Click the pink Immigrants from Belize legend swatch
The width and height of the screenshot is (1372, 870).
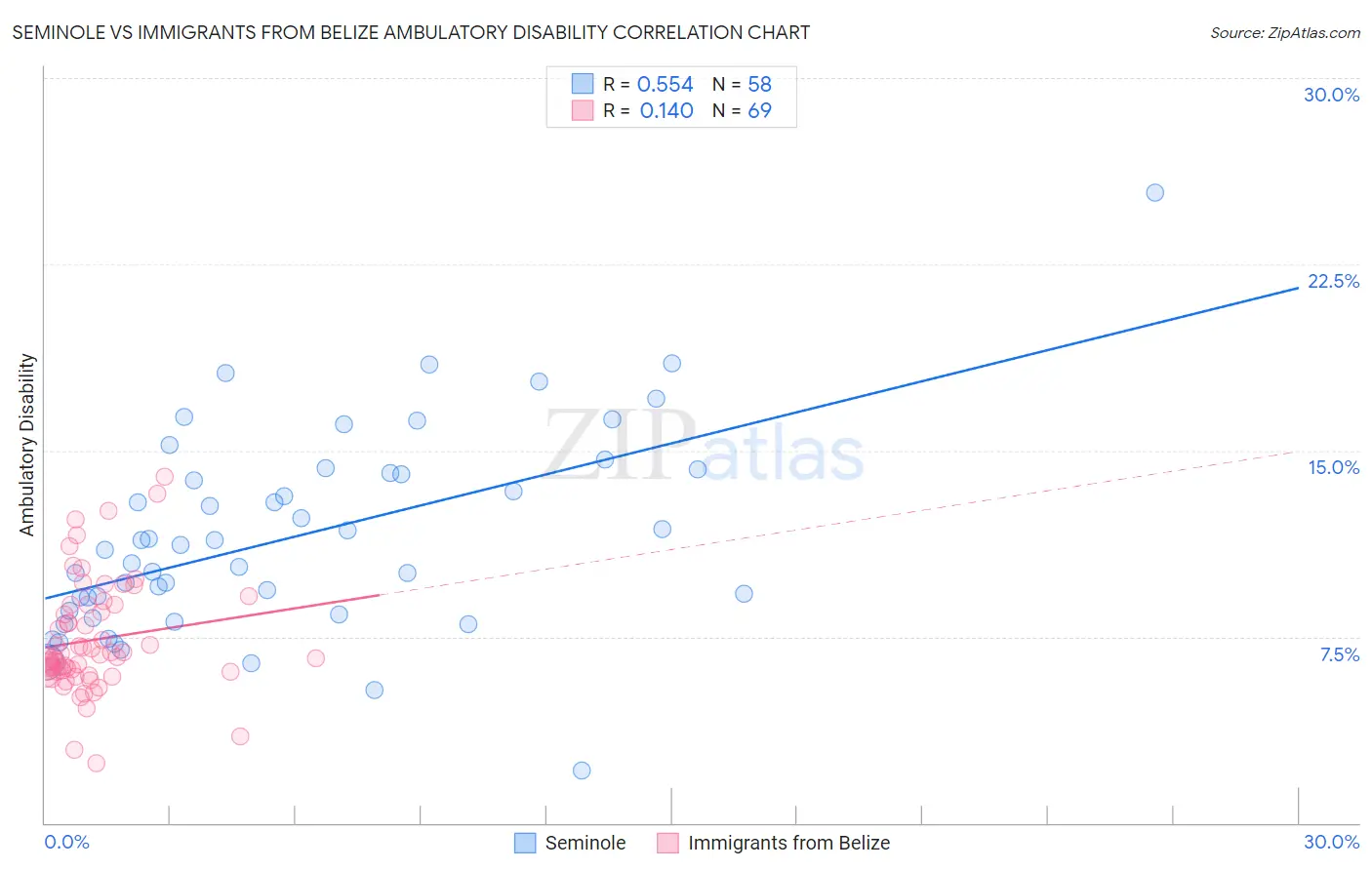pos(667,843)
